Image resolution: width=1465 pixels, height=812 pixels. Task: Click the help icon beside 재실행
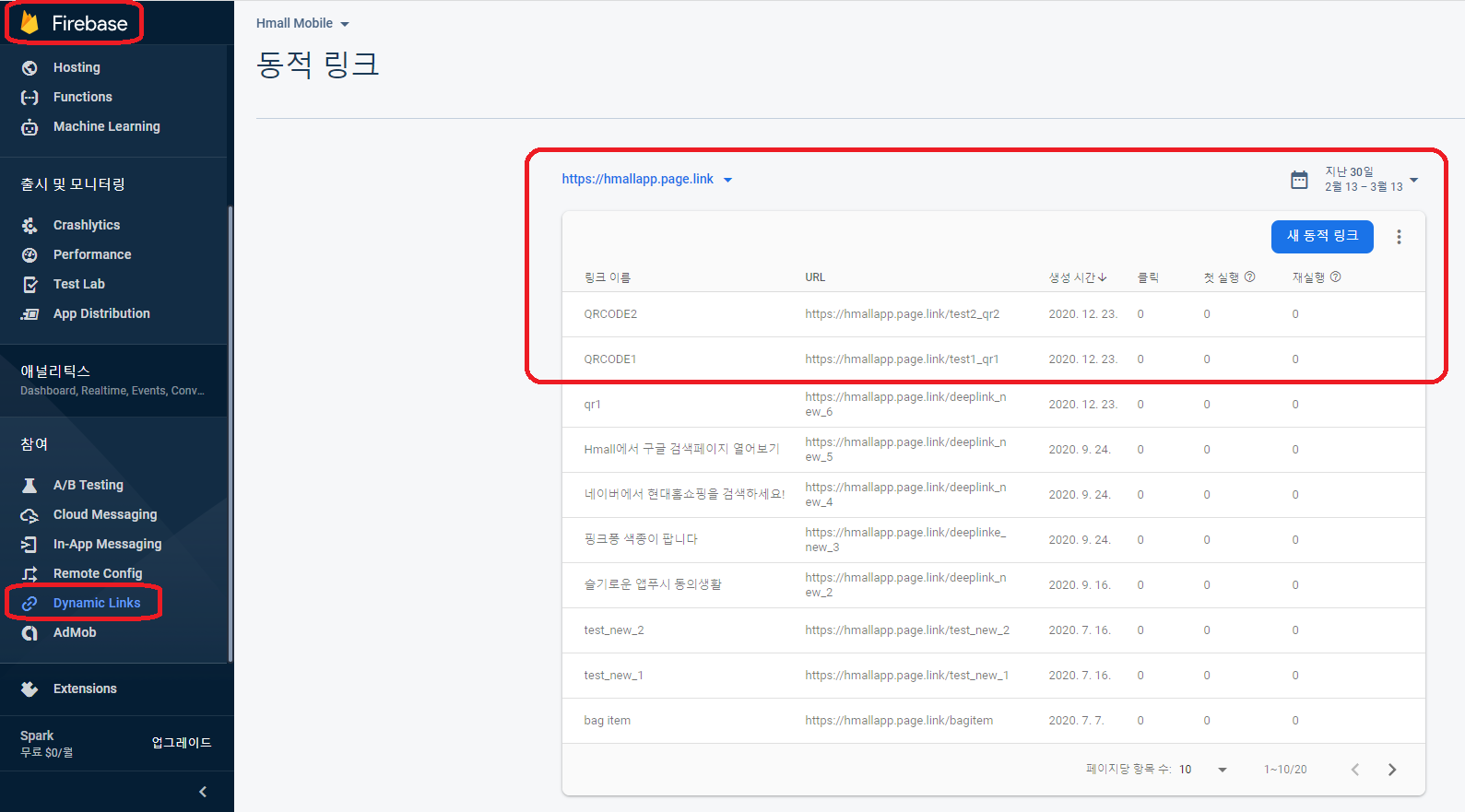1335,277
